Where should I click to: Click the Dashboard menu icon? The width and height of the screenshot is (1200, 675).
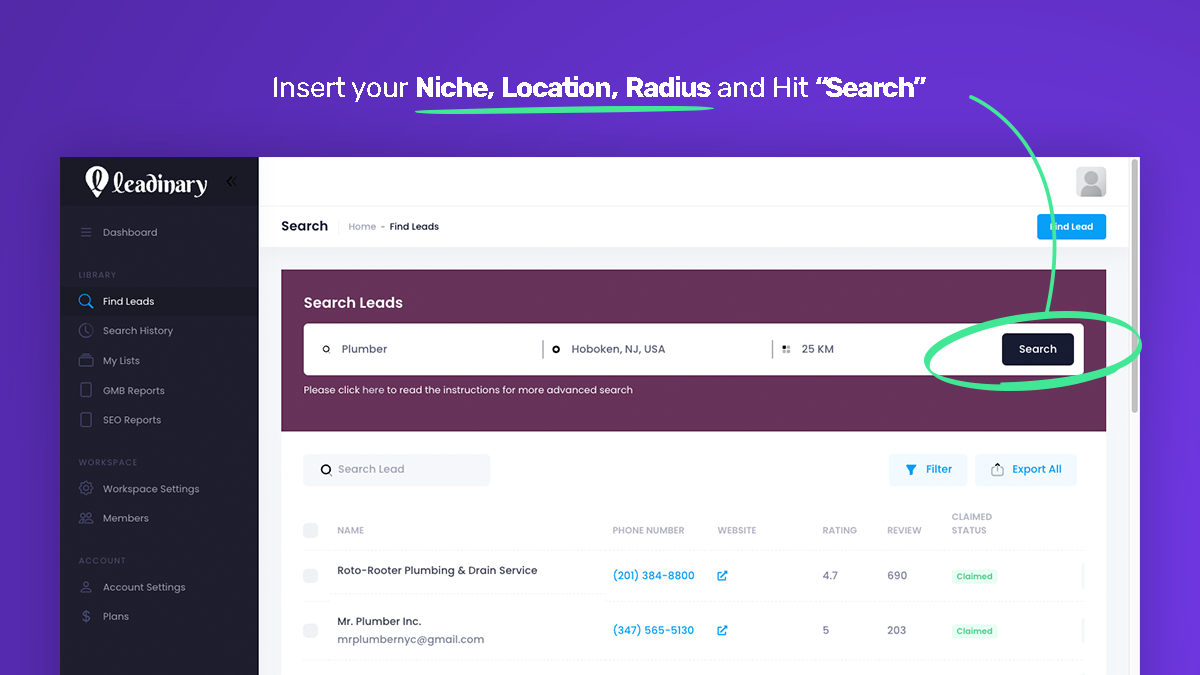pyautogui.click(x=86, y=233)
